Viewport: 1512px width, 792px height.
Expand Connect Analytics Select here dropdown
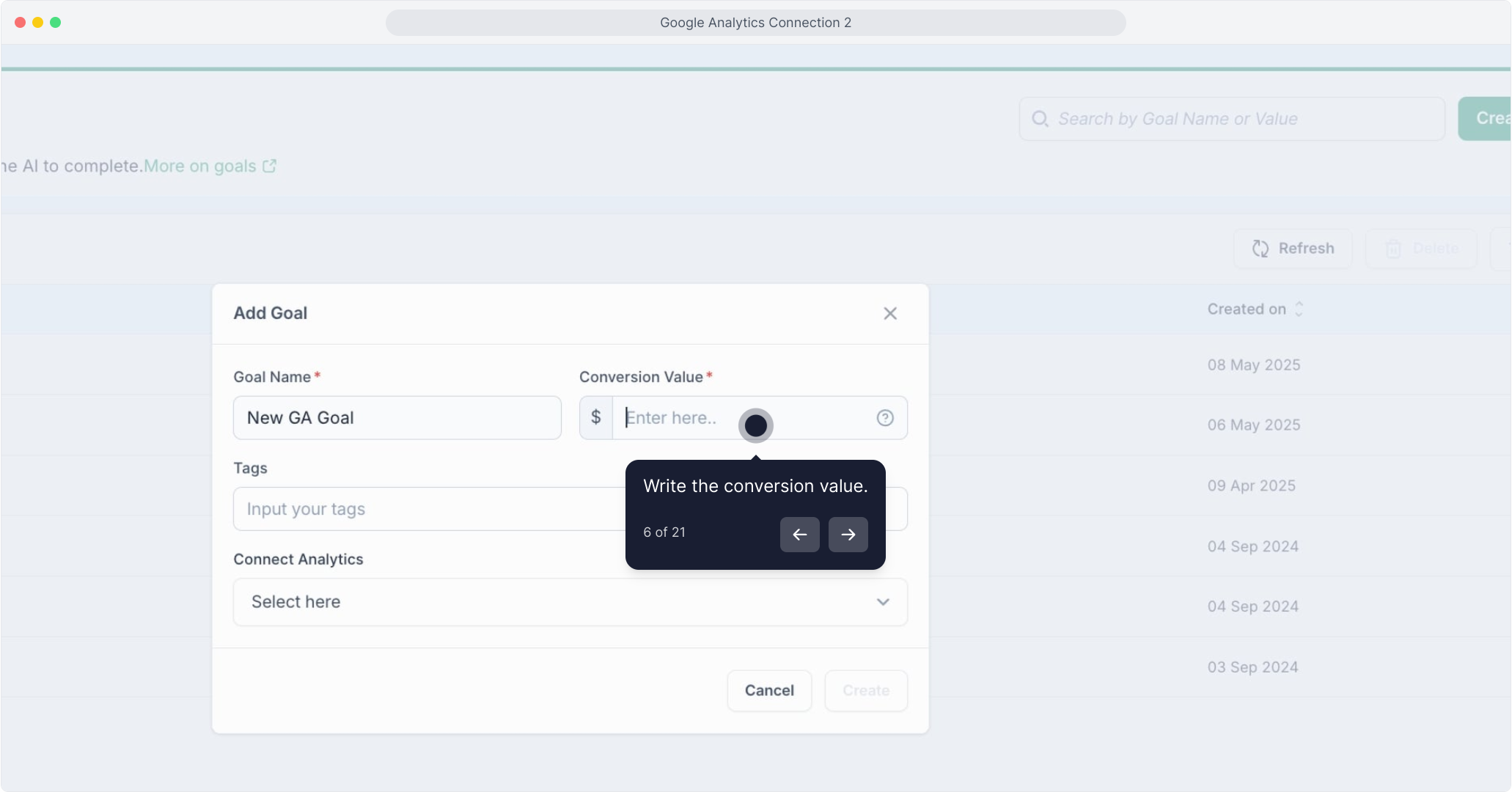(x=557, y=602)
